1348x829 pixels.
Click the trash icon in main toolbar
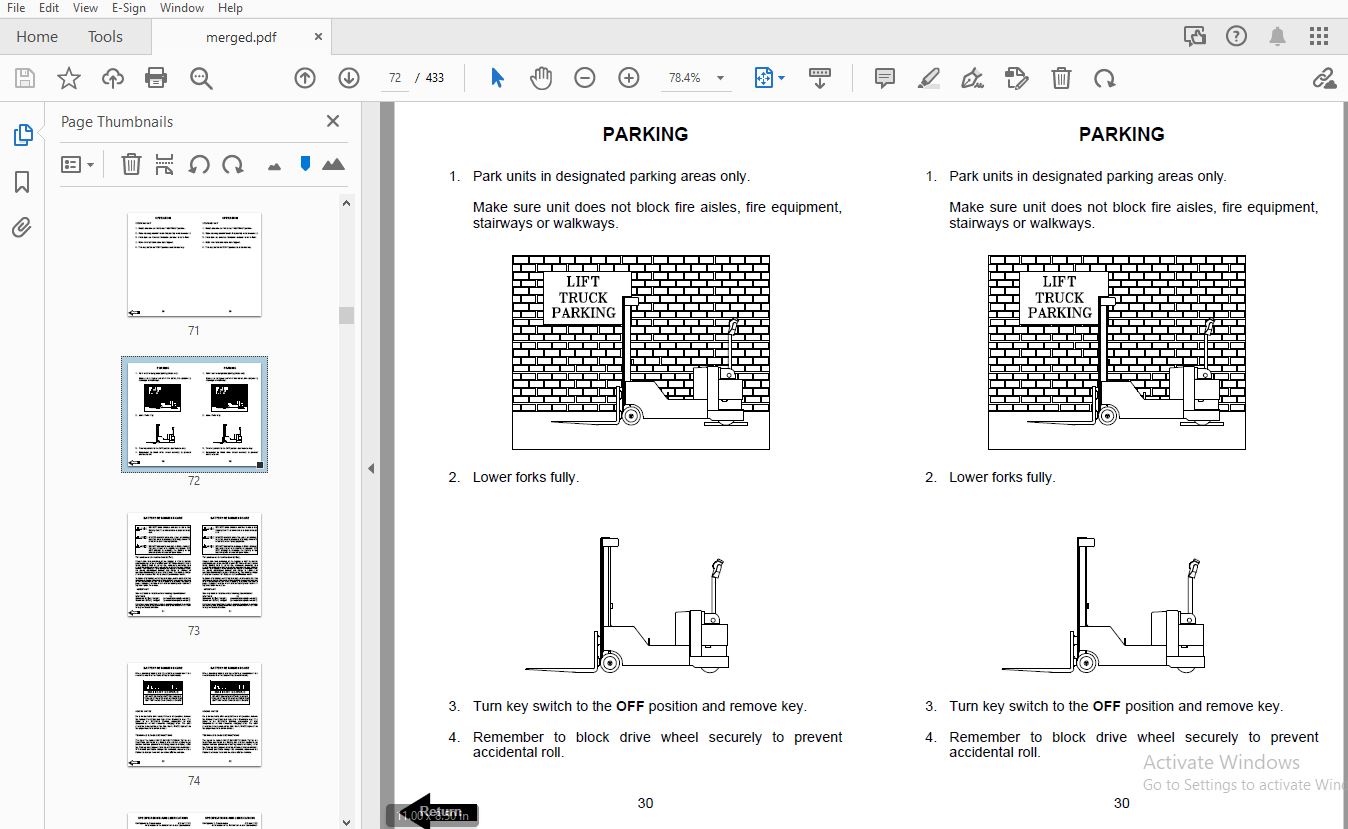pos(1061,78)
